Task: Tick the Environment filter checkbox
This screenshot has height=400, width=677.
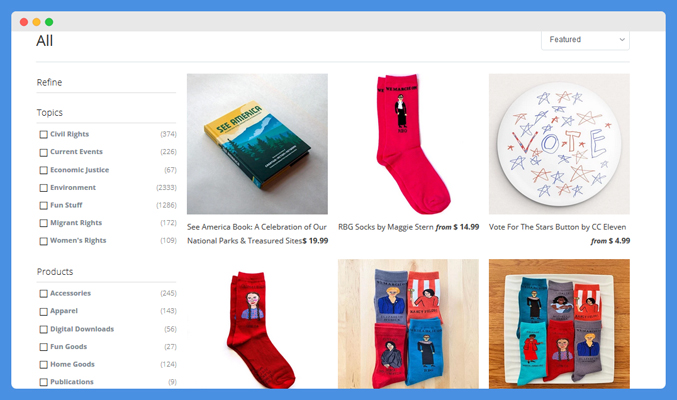Action: point(44,188)
